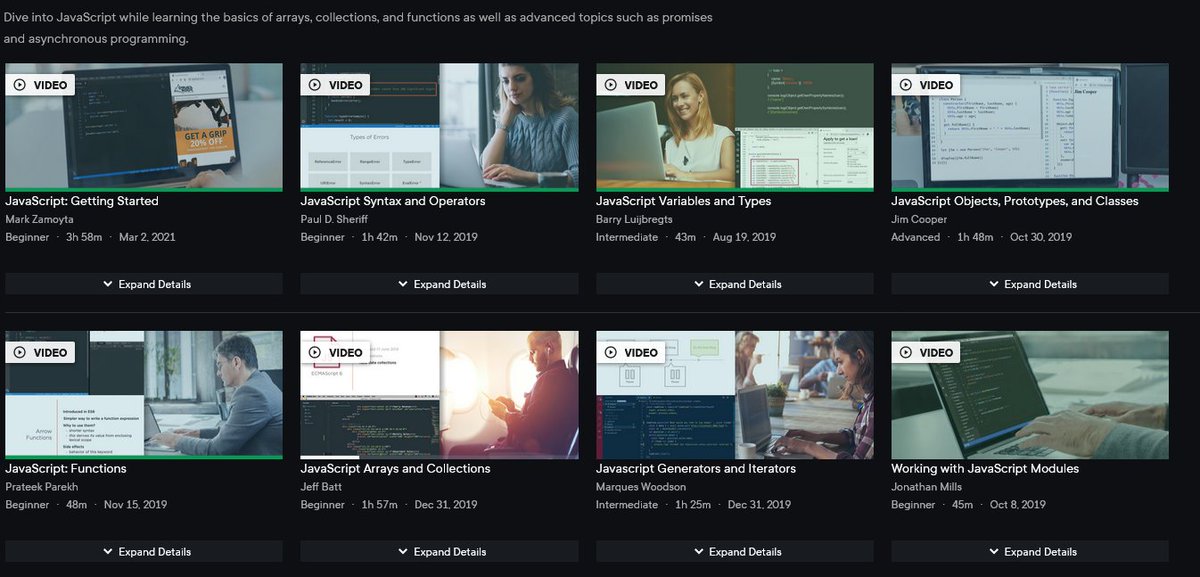Screen dimensions: 1200x577
Task: Click the 45m duration text
Action: tap(962, 505)
